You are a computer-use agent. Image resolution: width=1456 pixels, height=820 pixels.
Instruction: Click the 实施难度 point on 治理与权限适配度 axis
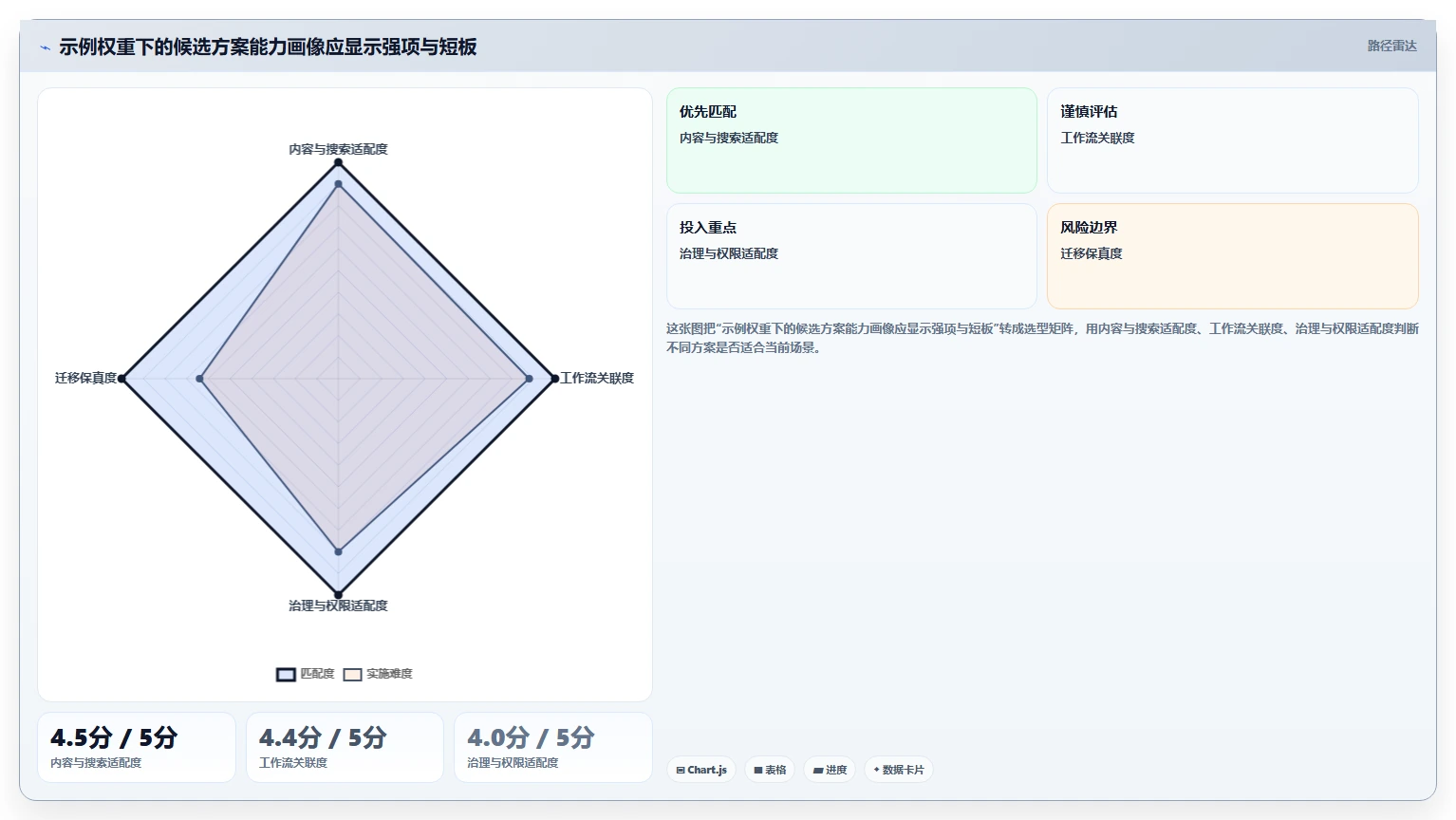(x=338, y=551)
